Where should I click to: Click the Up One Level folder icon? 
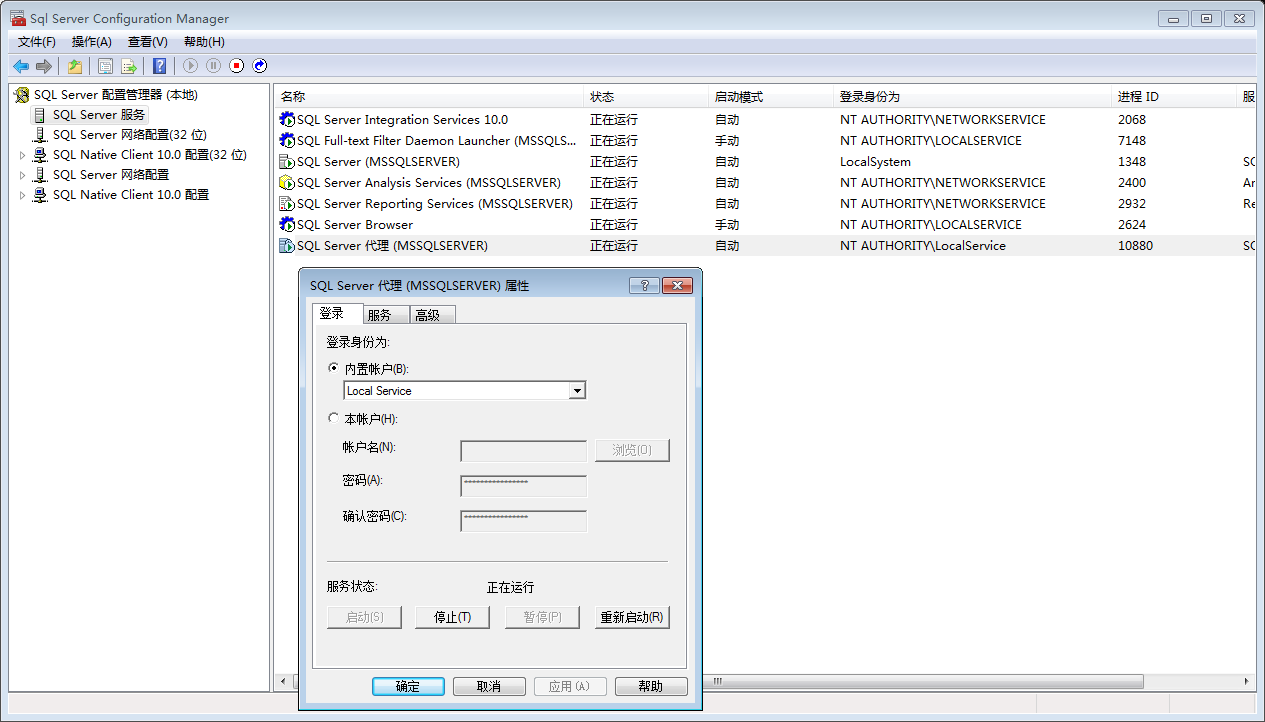coord(75,66)
